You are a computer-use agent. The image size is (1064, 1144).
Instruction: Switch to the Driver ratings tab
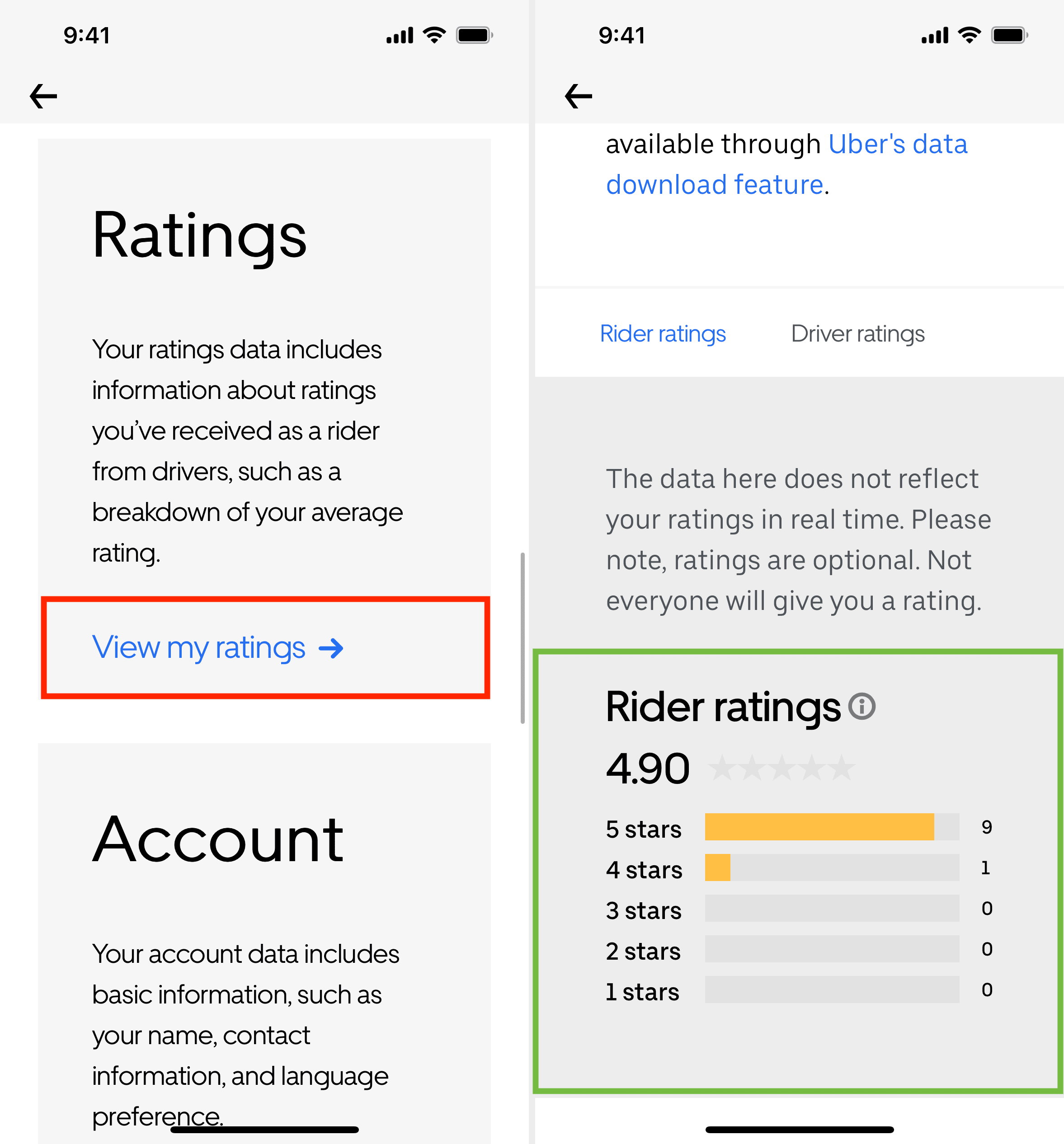(x=858, y=334)
